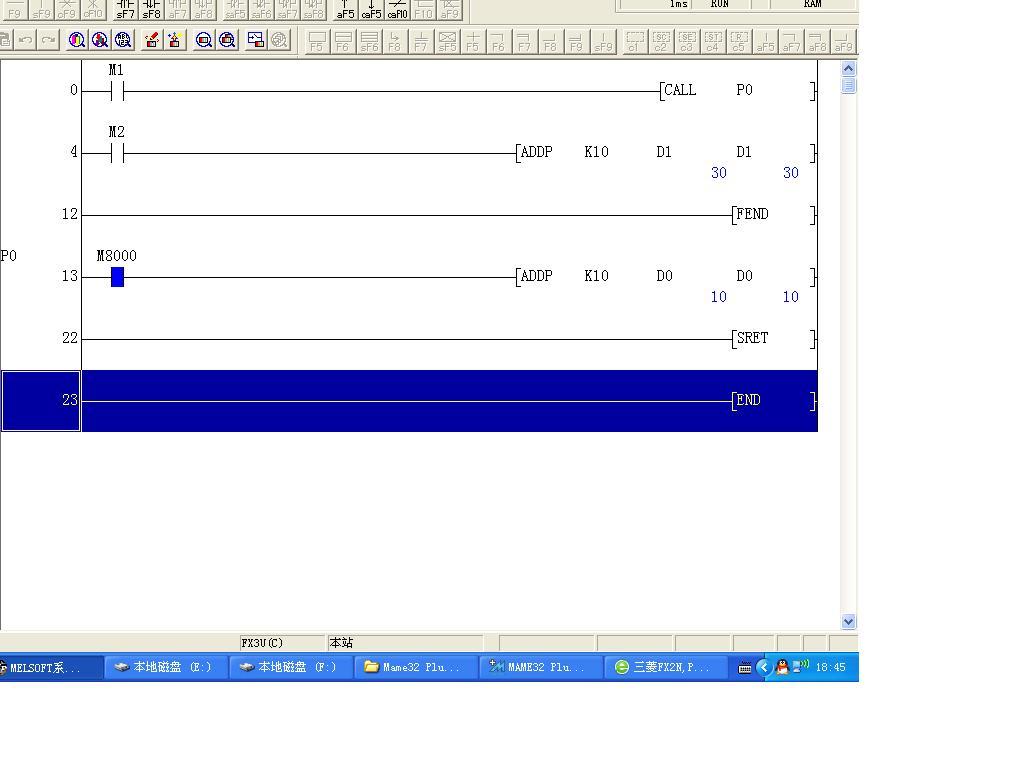Image resolution: width=1024 pixels, height=768 pixels.
Task: Click the first magnifier find-device icon
Action: 77,40
